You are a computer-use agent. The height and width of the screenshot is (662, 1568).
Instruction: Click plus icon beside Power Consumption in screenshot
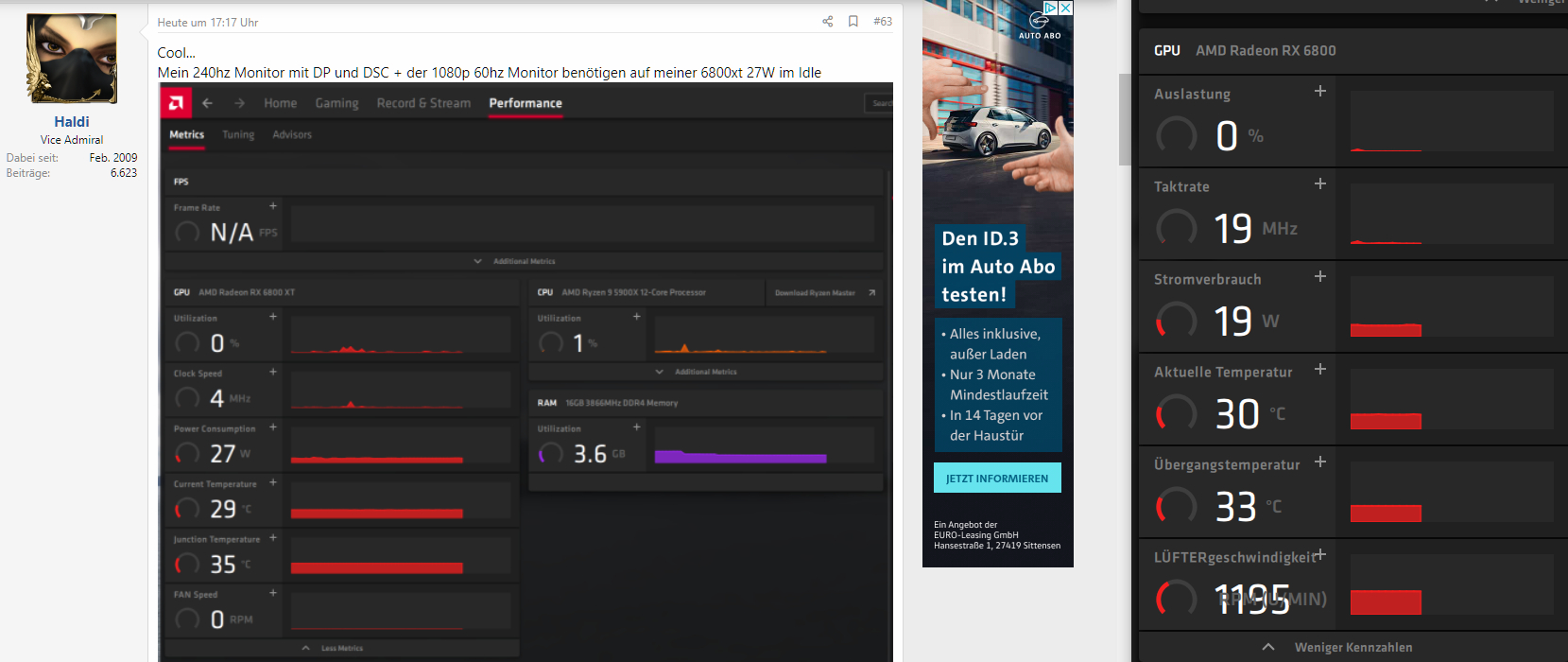pos(273,427)
